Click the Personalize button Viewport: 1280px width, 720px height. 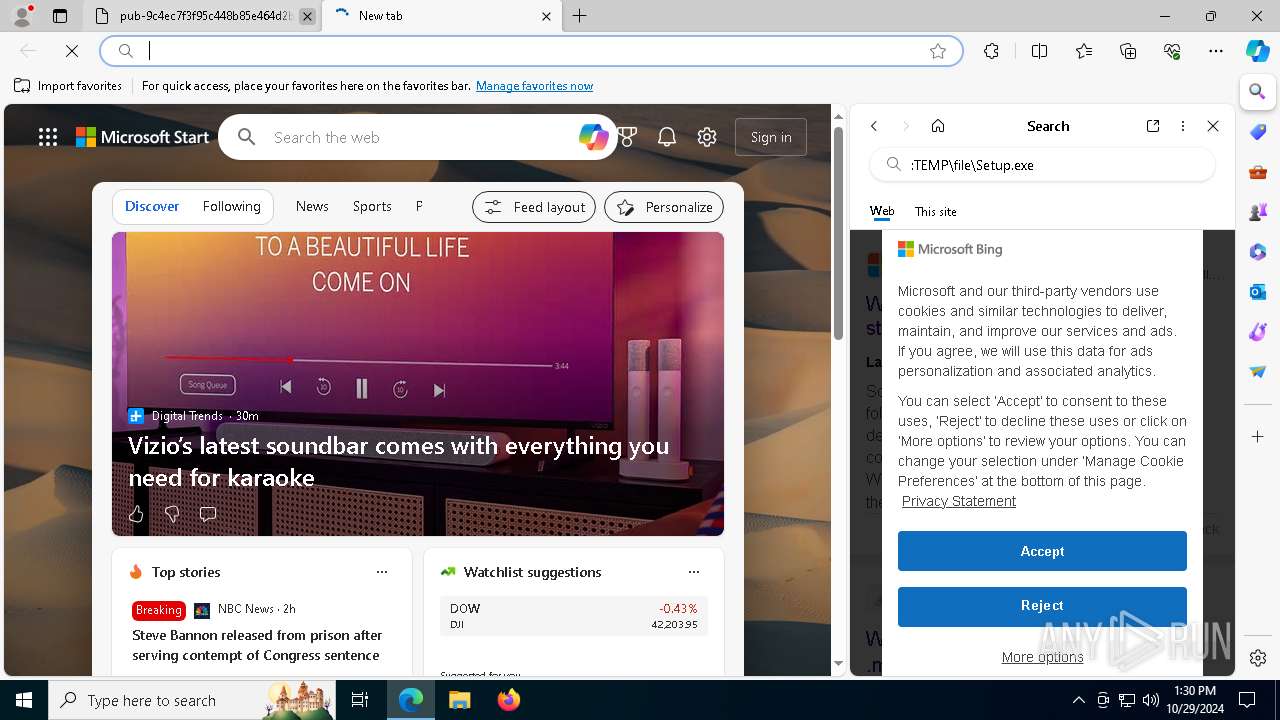(664, 207)
